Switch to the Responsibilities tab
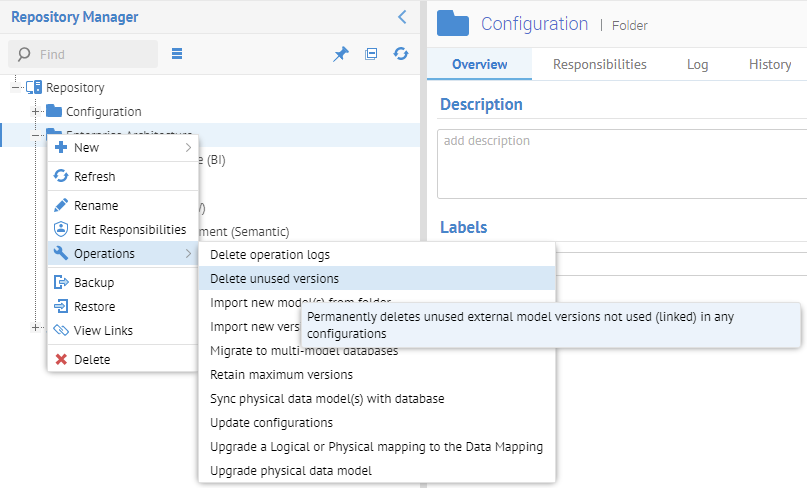807x488 pixels. tap(599, 64)
